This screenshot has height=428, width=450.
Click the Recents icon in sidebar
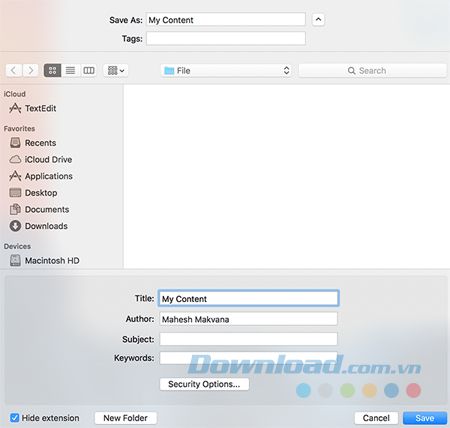pos(15,143)
